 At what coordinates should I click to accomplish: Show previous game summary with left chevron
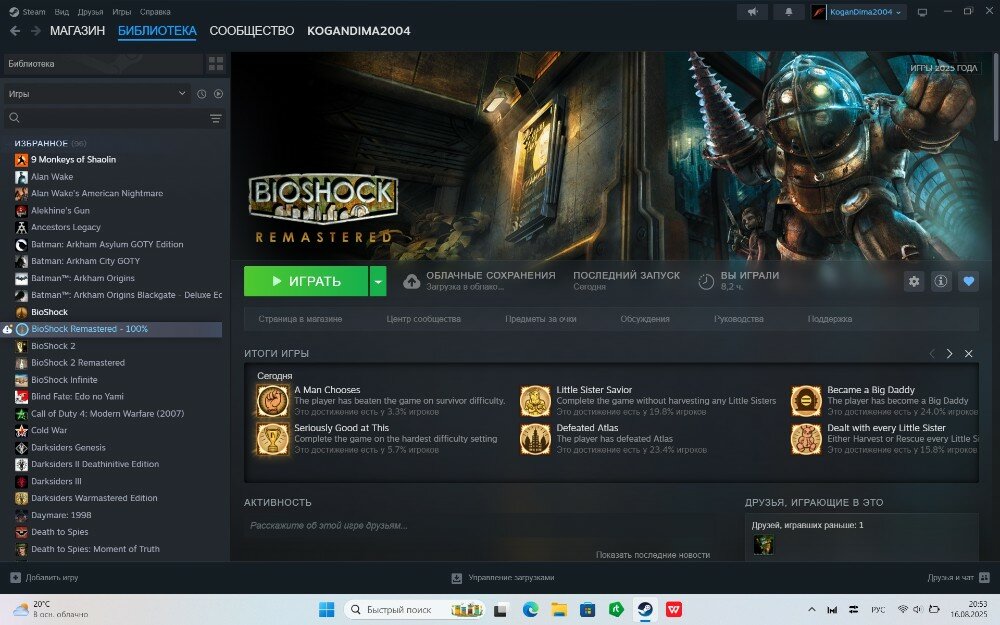click(932, 353)
